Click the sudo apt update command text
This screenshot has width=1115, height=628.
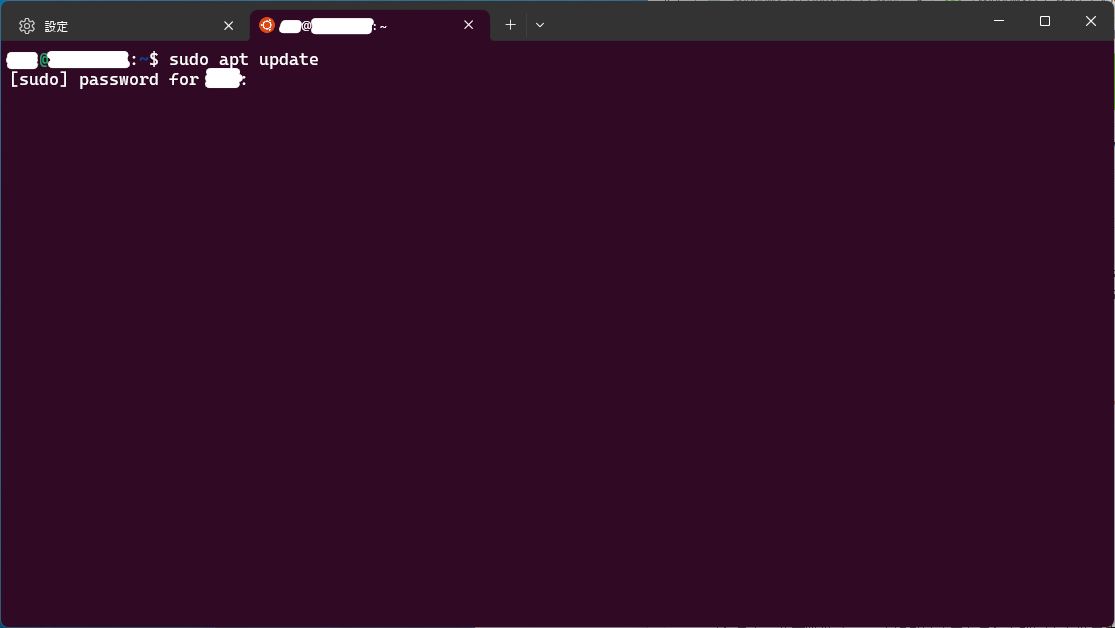243,59
